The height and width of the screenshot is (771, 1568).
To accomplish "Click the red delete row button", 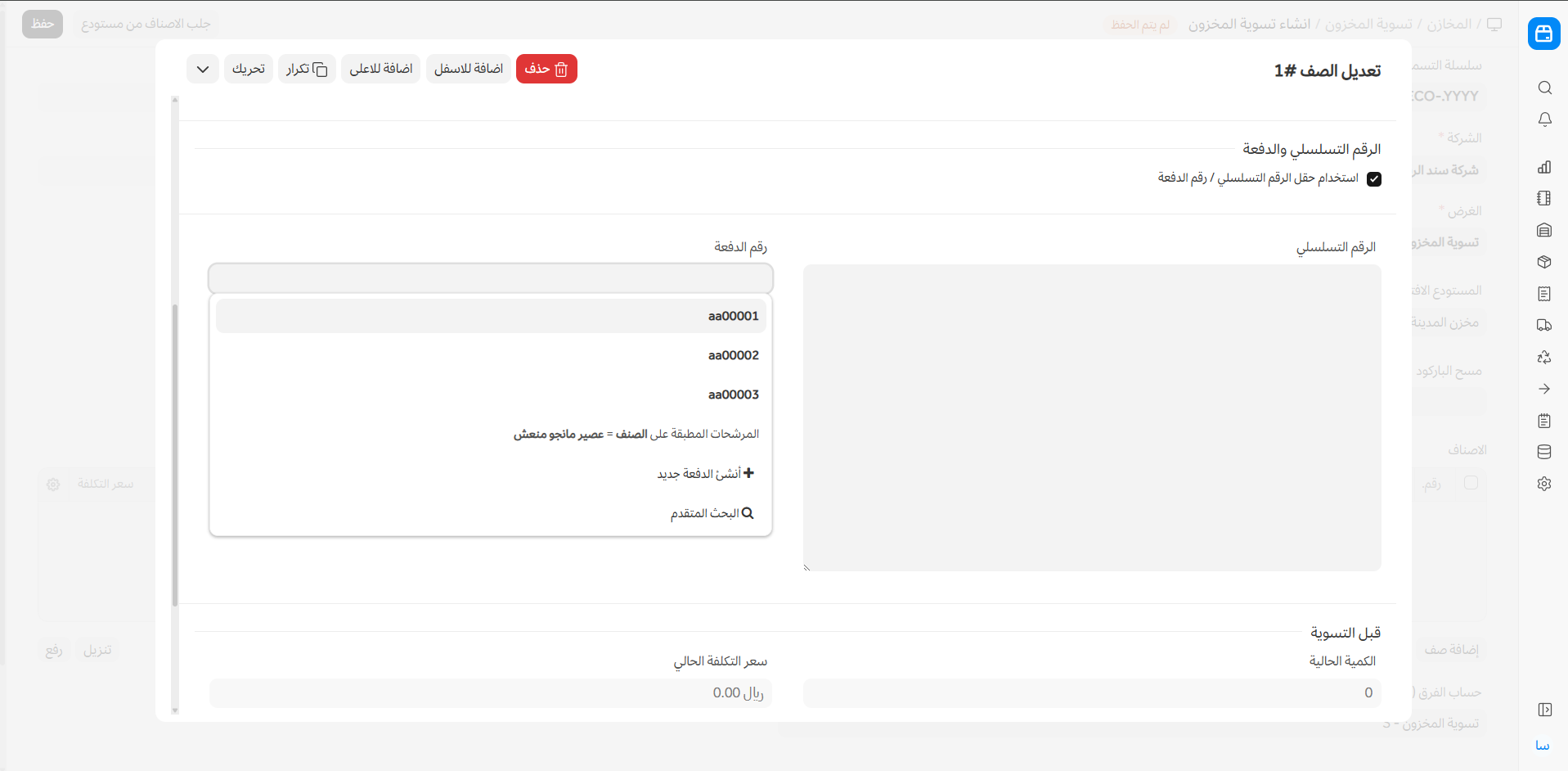I will (x=546, y=69).
